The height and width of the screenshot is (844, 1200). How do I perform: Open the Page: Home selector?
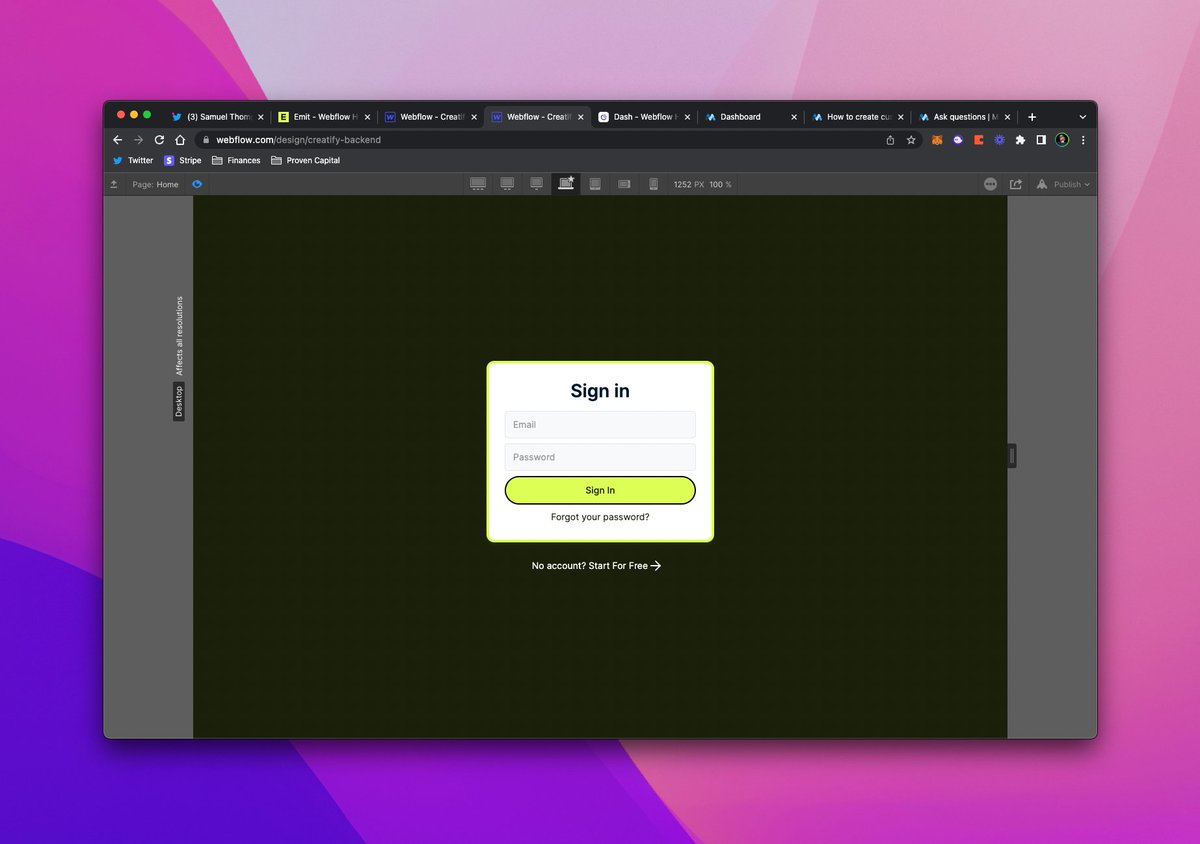156,184
